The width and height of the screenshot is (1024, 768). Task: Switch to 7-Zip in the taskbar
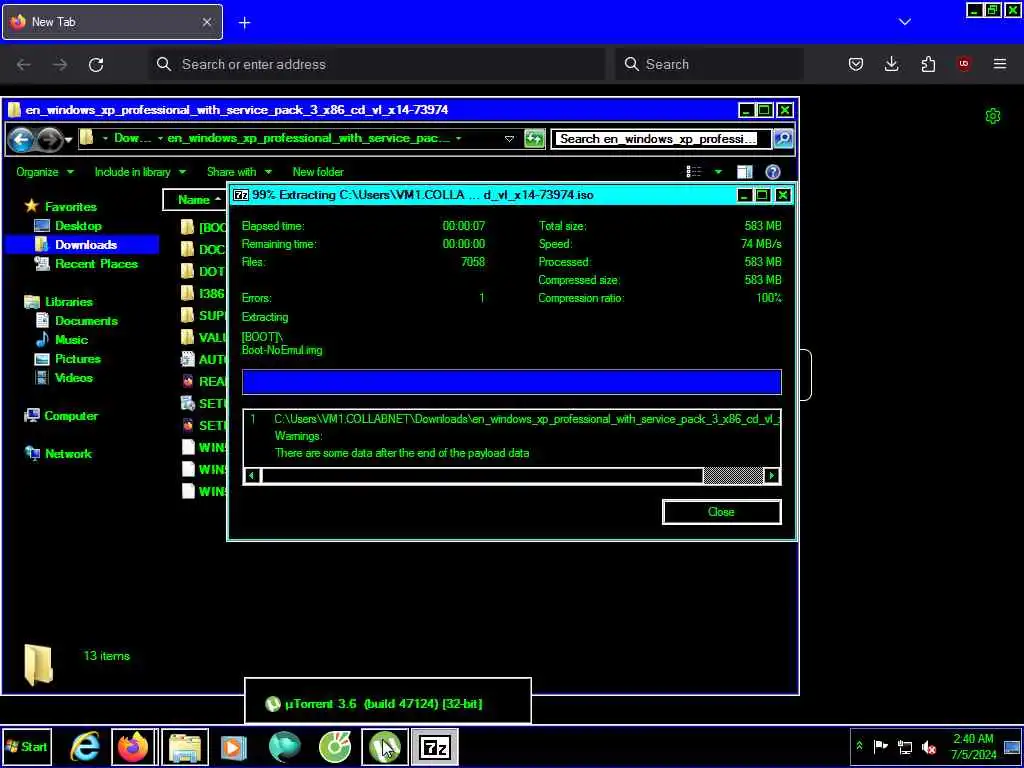coord(435,747)
